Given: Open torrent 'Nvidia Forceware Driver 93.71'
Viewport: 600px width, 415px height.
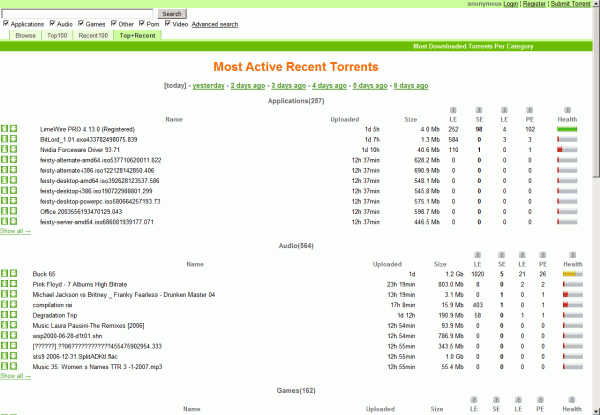Looking at the screenshot, I should pyautogui.click(x=80, y=150).
